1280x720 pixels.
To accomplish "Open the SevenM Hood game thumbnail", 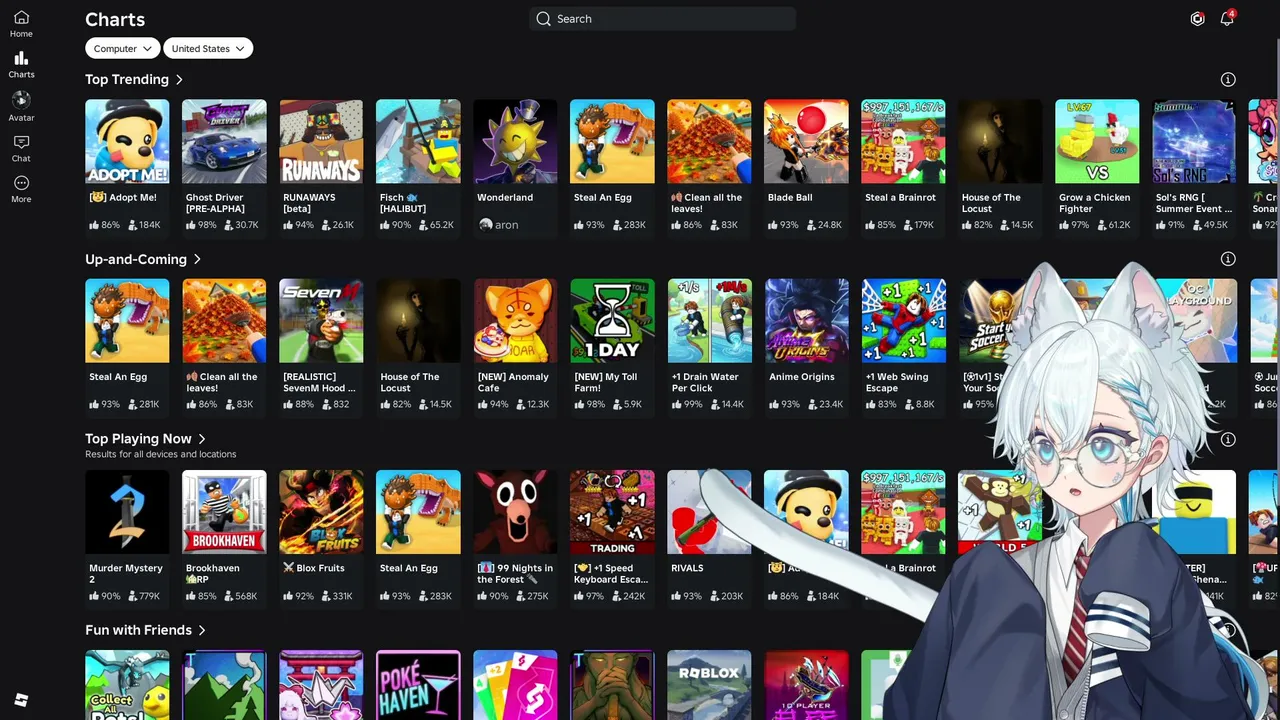I will pos(321,321).
